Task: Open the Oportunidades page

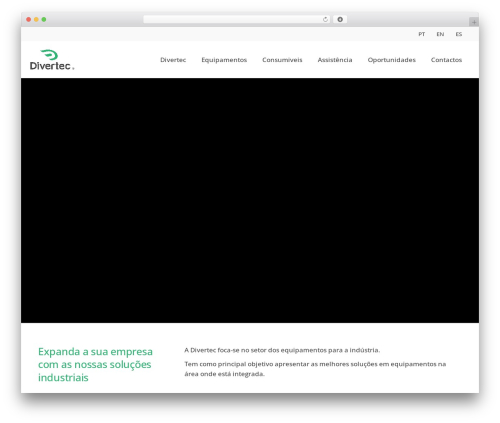Action: coord(392,60)
